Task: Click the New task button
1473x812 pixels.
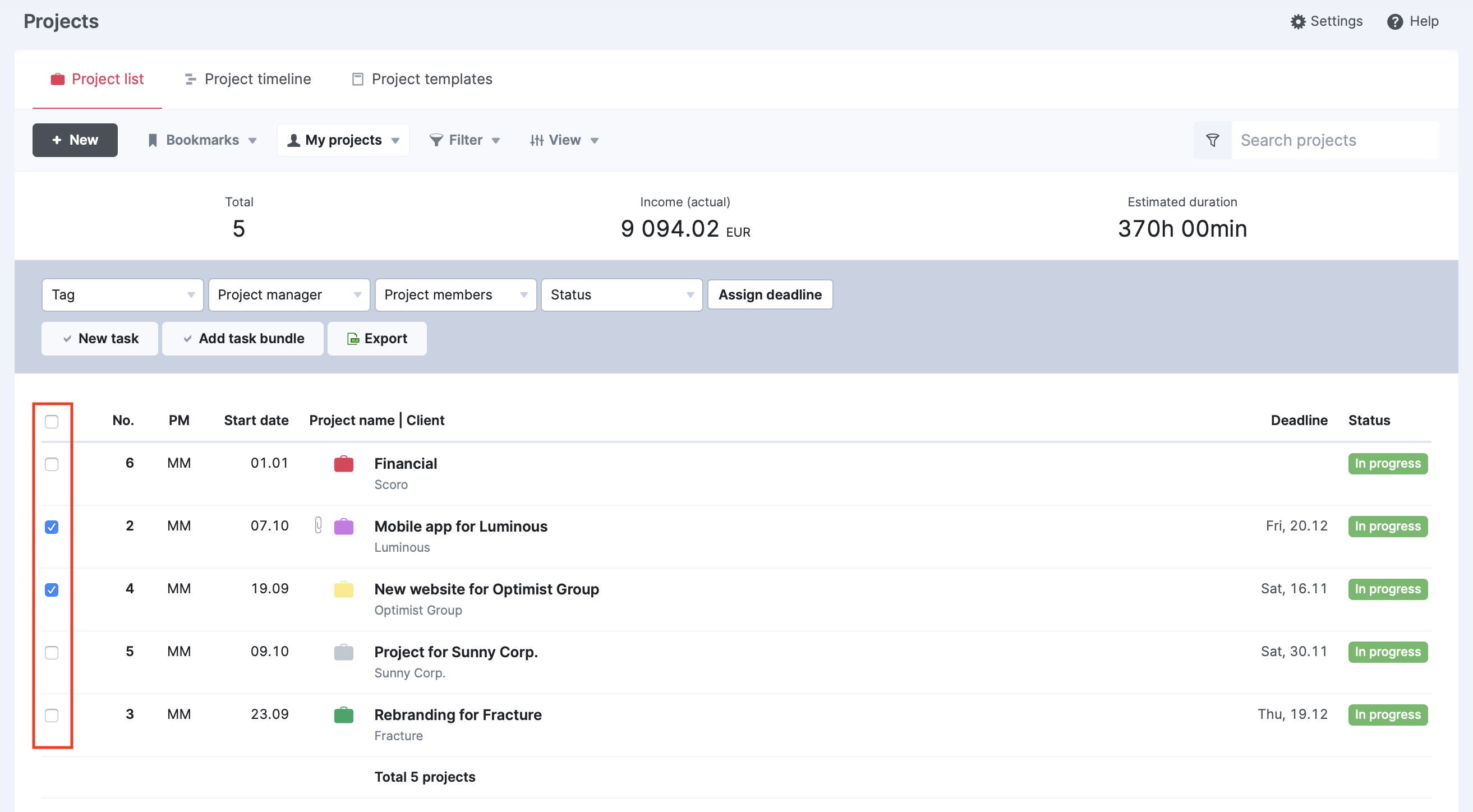Action: (x=99, y=339)
